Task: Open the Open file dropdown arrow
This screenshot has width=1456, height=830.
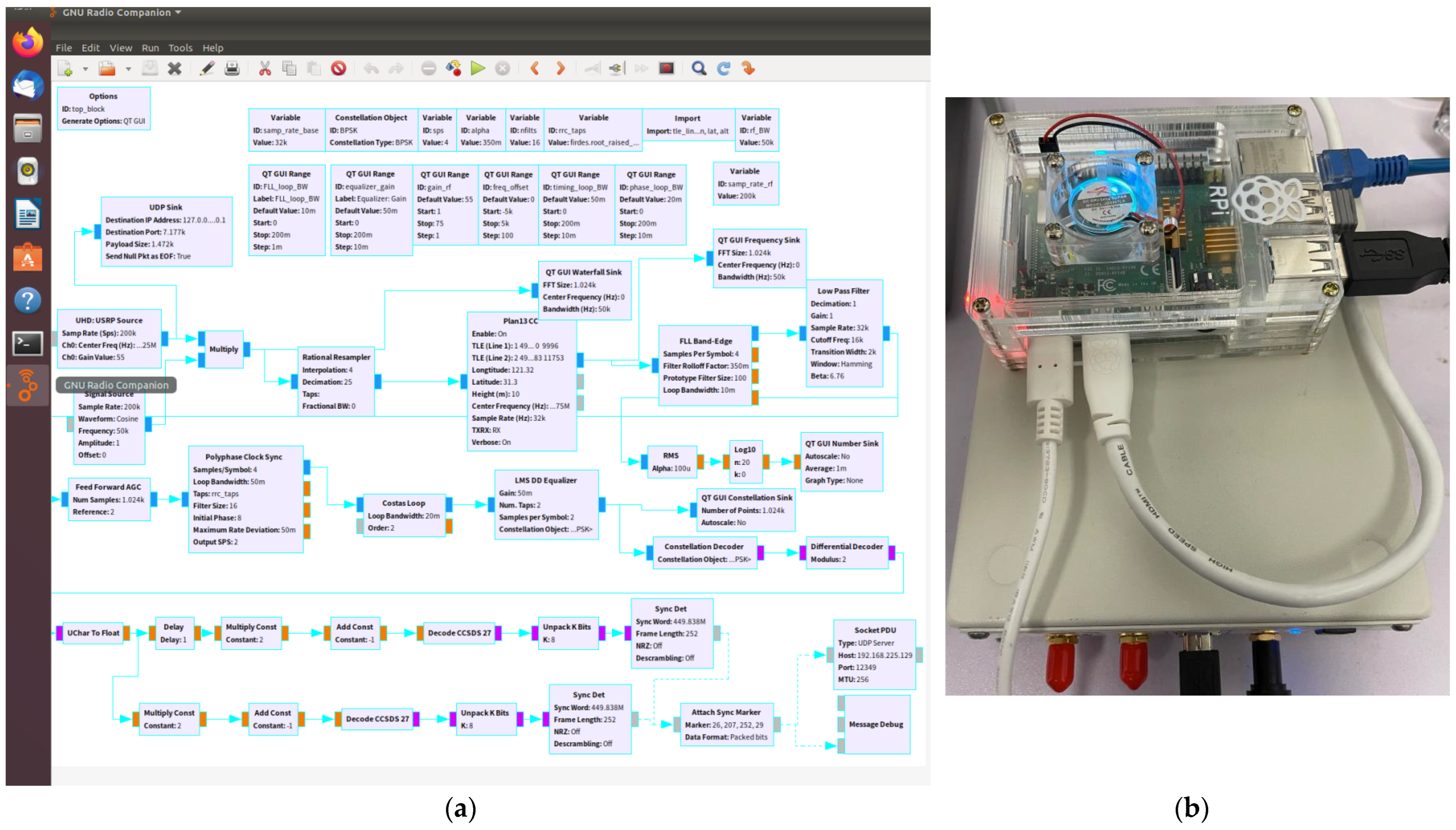Action: 128,69
